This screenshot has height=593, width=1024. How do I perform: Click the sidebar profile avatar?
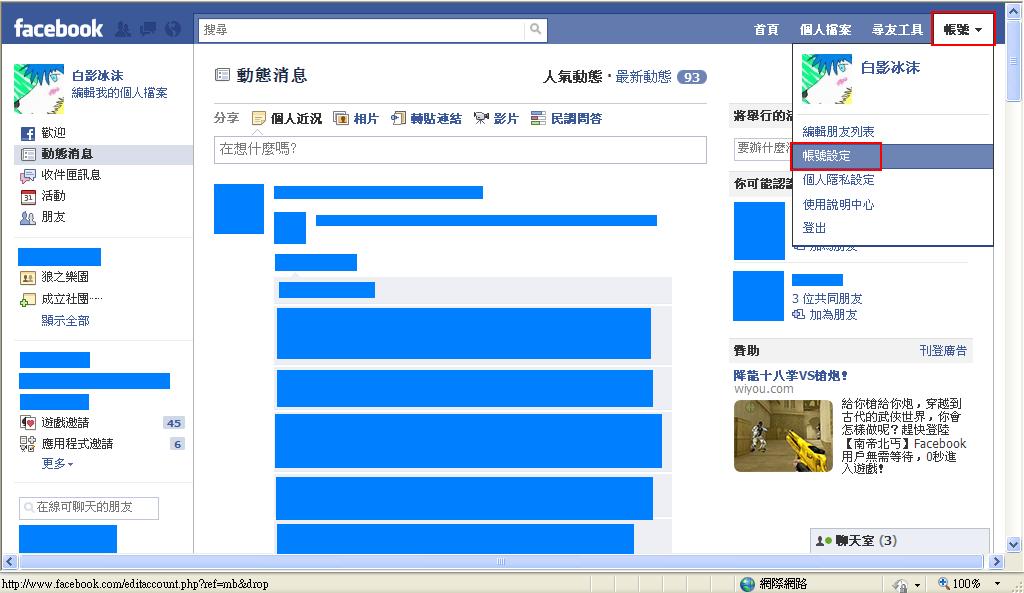coord(39,89)
